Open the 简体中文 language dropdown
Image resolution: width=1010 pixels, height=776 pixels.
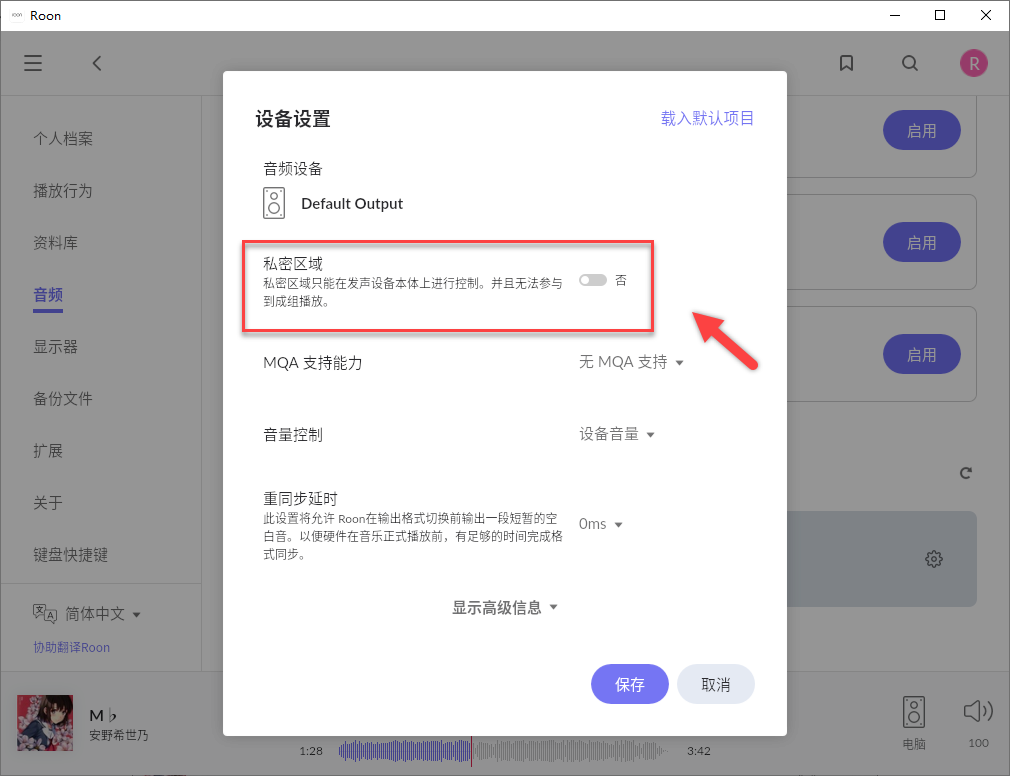pyautogui.click(x=102, y=614)
